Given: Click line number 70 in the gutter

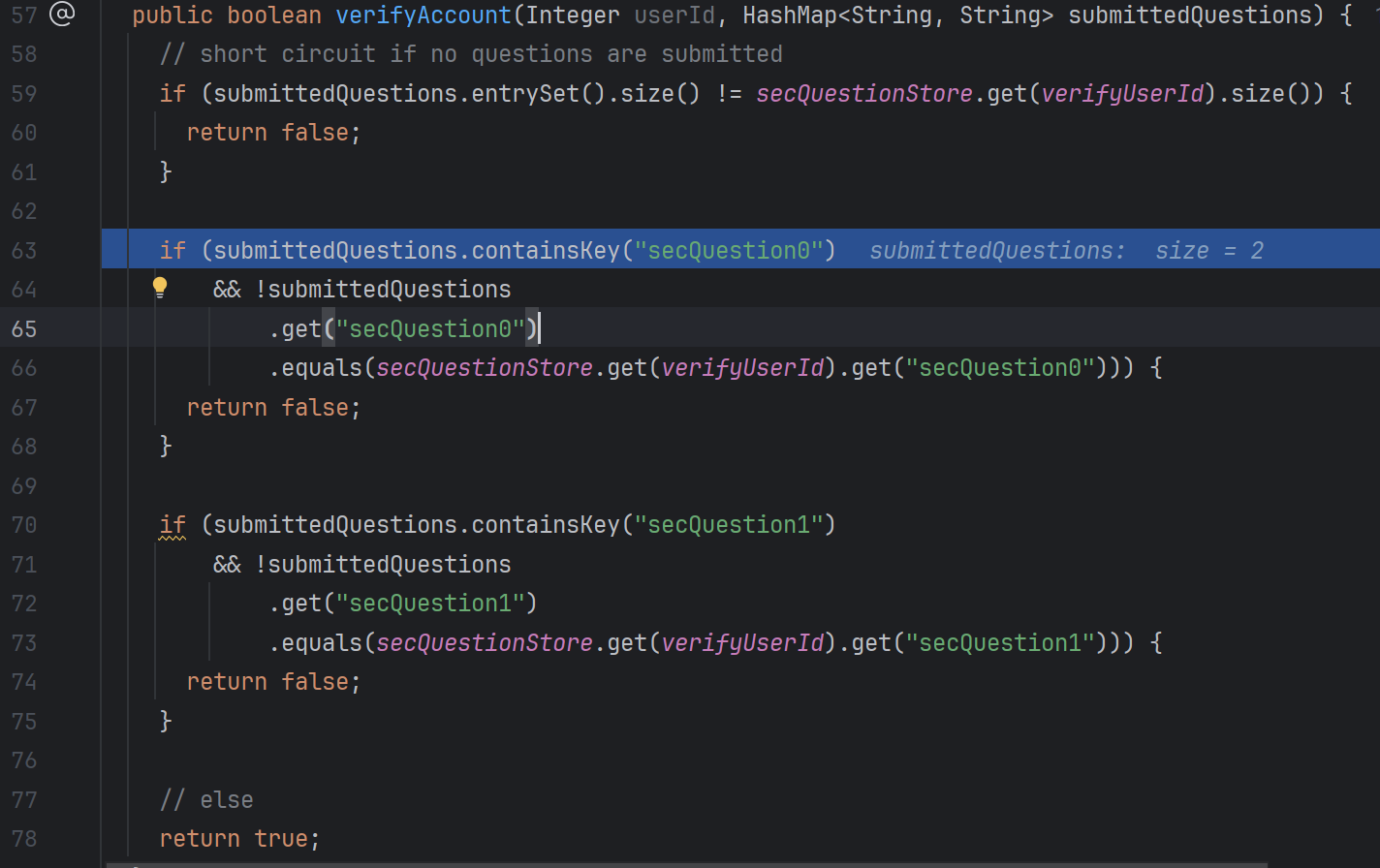Looking at the screenshot, I should click(x=24, y=525).
